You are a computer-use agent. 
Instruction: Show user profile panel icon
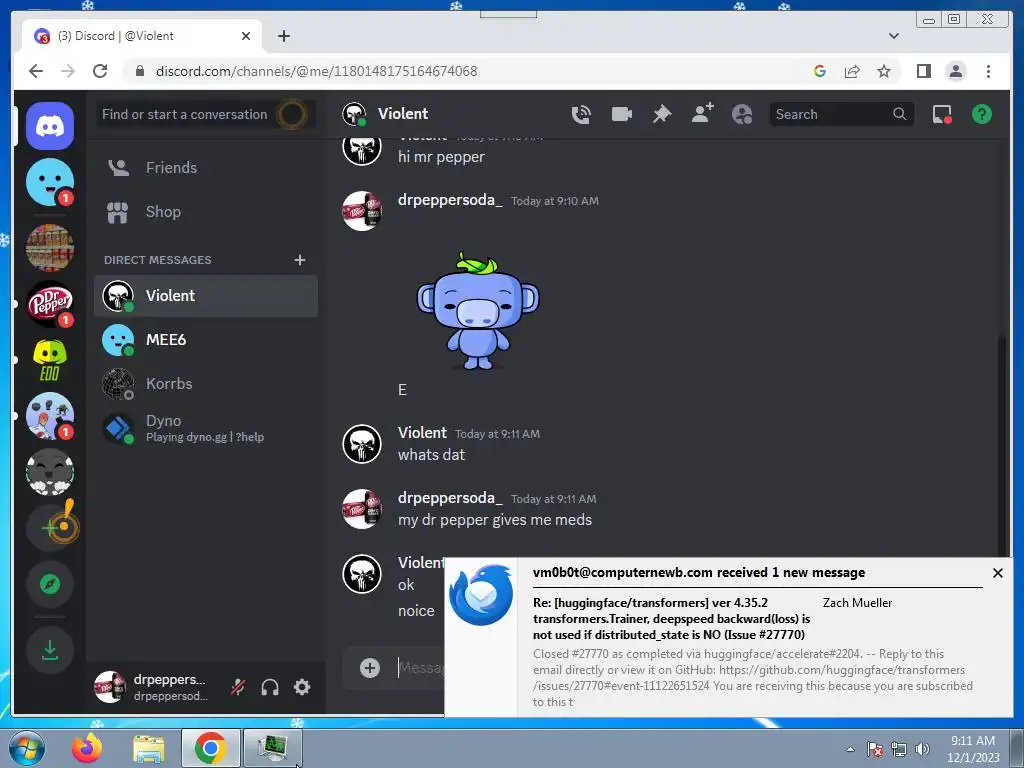coord(742,114)
